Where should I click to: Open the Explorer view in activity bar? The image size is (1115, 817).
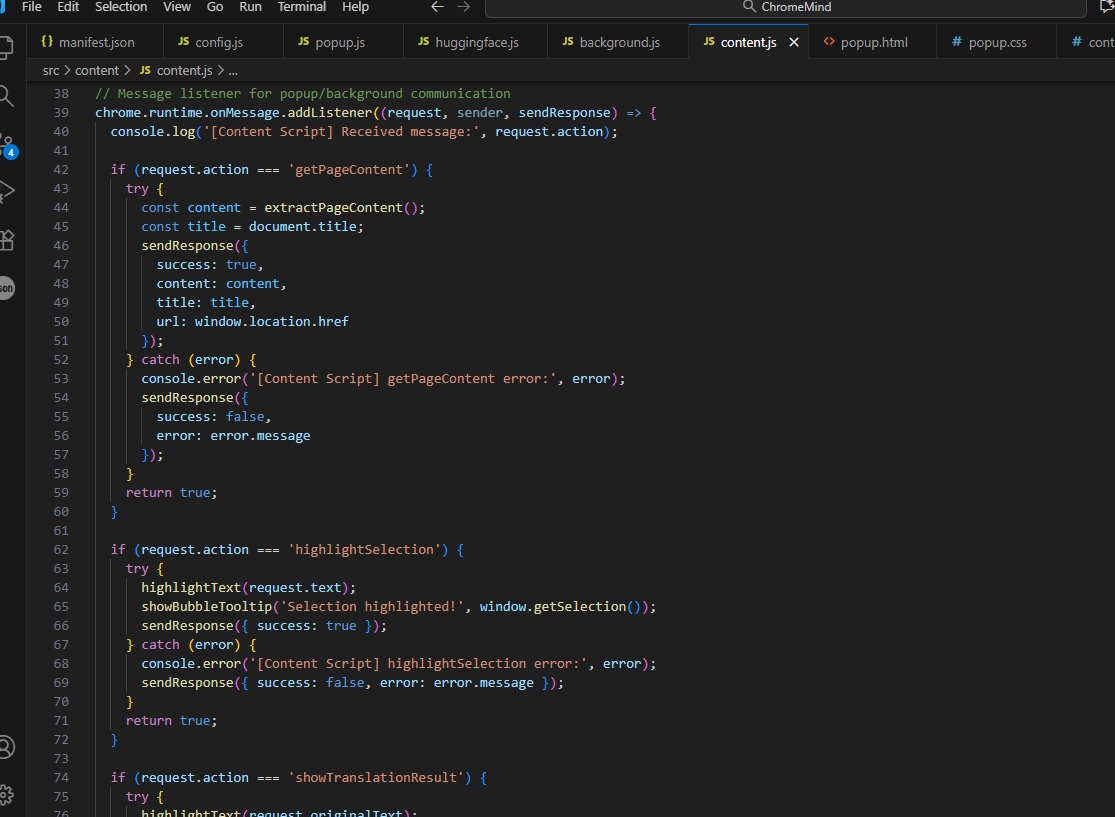pyautogui.click(x=6, y=46)
